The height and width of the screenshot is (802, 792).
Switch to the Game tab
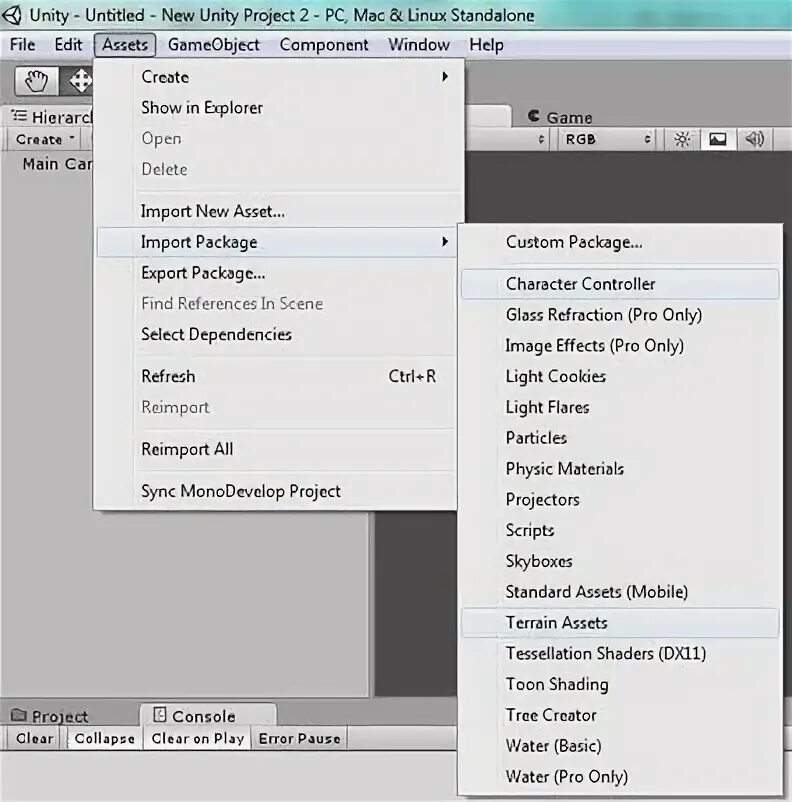560,117
